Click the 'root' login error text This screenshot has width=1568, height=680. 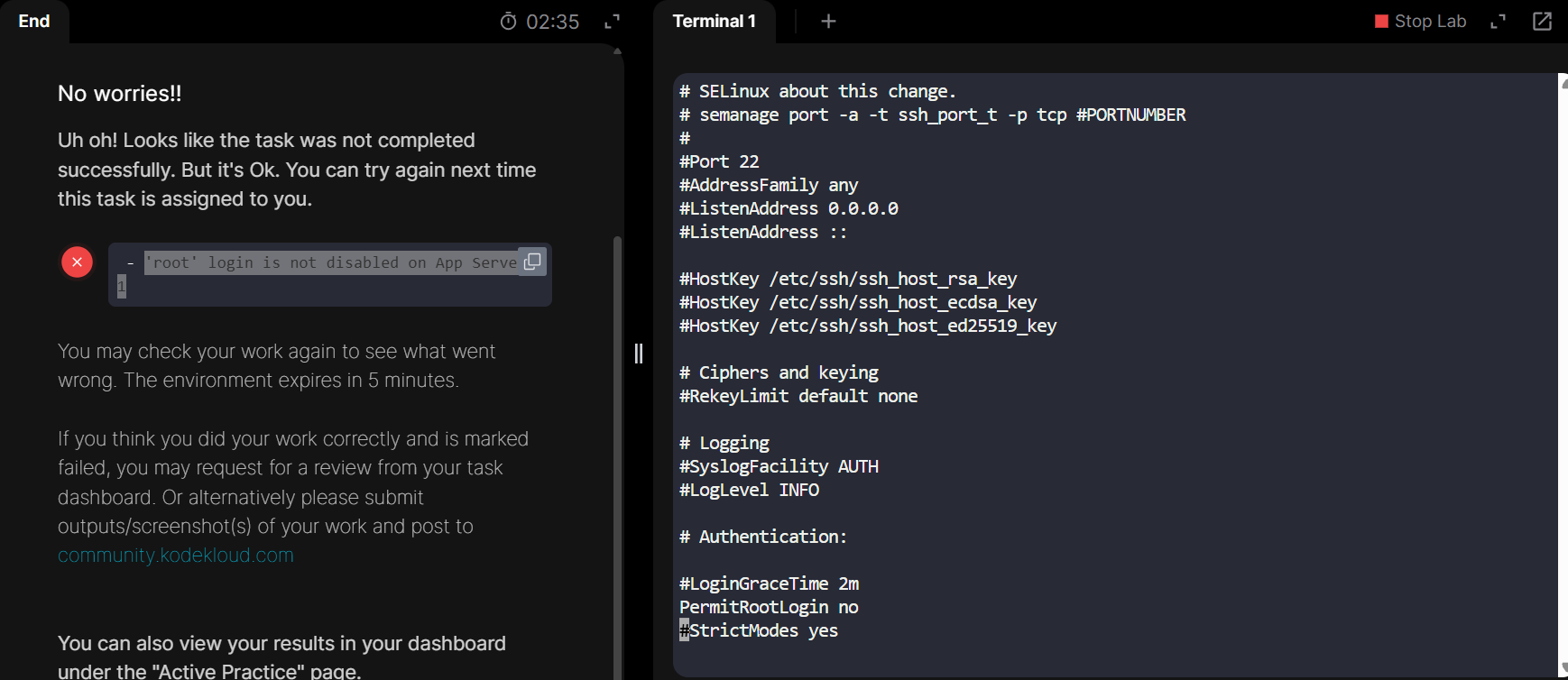(331, 262)
